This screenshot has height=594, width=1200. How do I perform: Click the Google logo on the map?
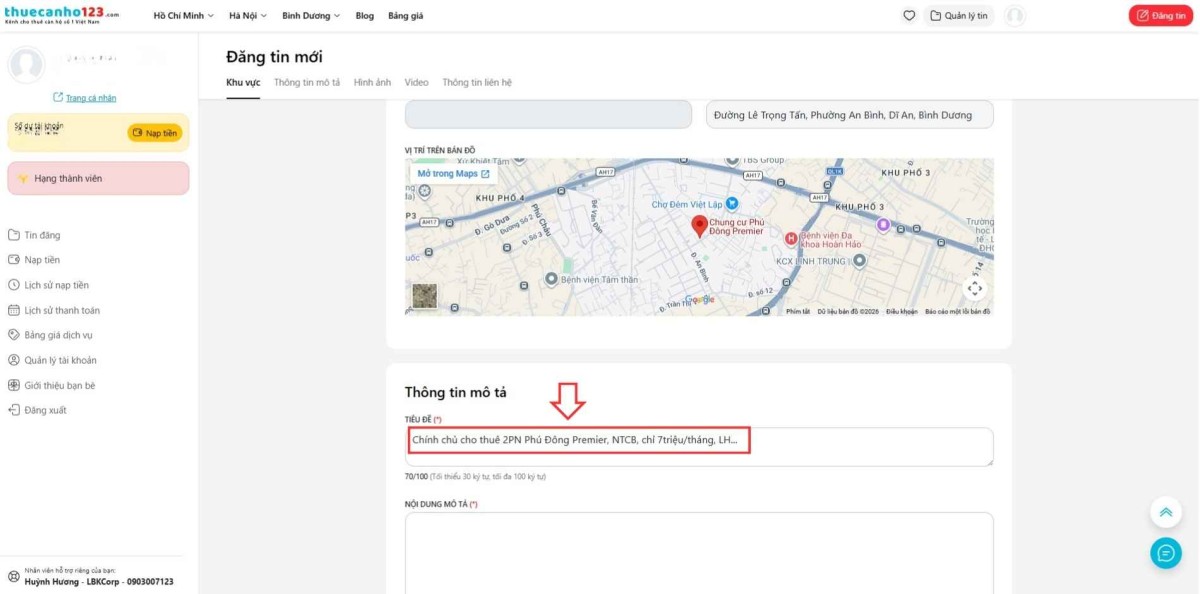click(699, 299)
